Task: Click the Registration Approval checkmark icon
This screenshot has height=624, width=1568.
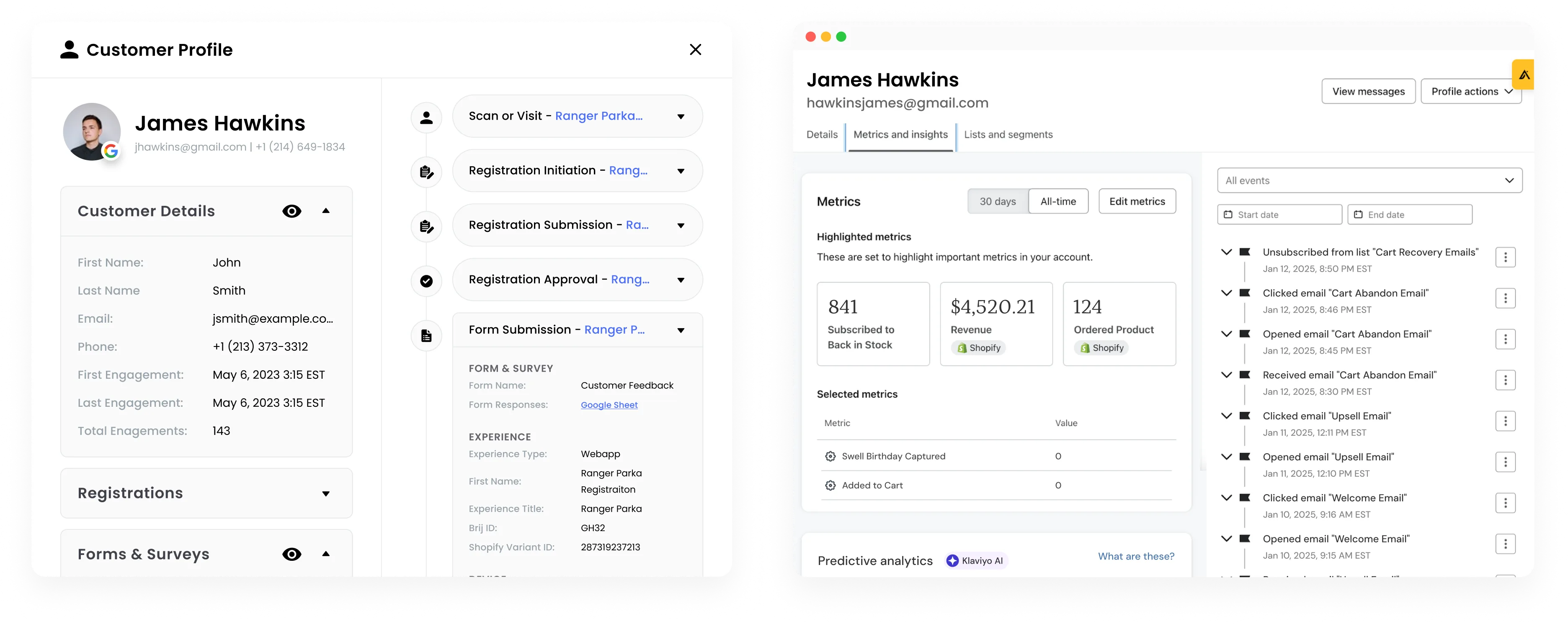Action: pos(426,281)
